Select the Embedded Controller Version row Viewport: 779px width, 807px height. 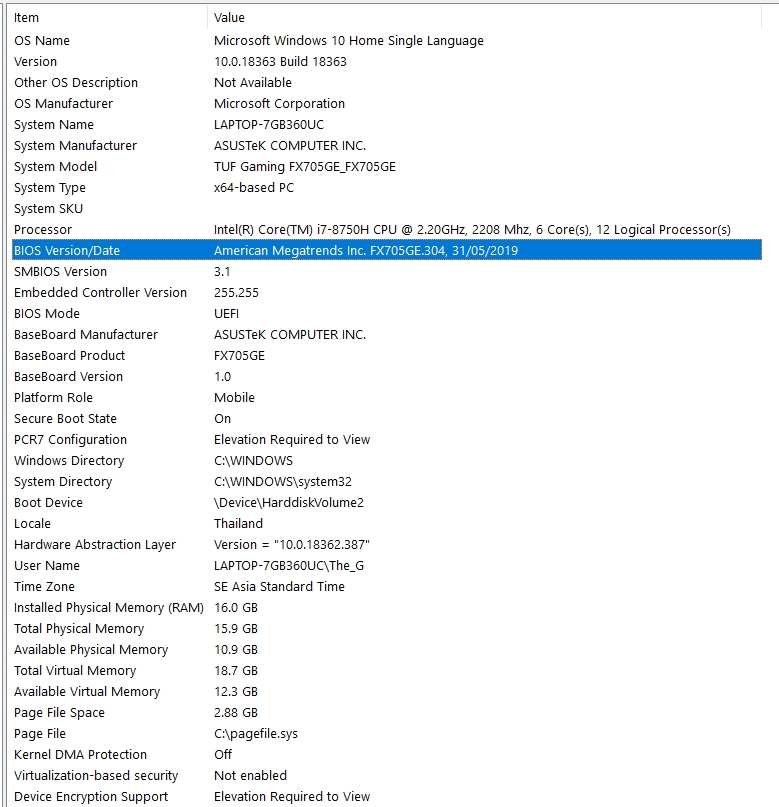[x=386, y=293]
